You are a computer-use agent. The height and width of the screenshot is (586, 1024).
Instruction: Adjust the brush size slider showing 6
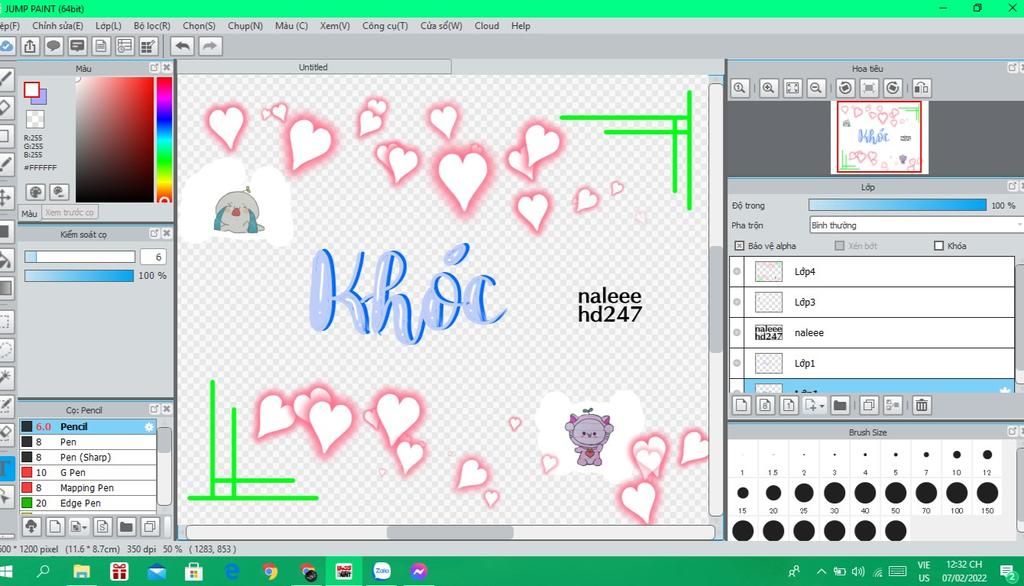click(80, 257)
